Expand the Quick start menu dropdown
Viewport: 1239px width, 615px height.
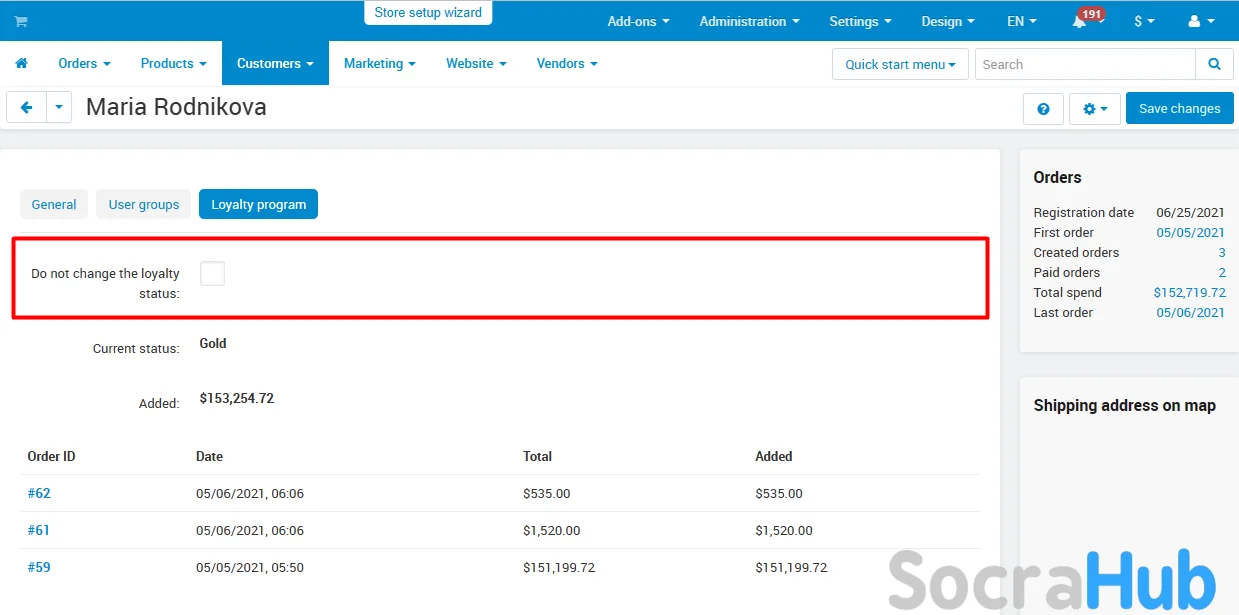click(x=900, y=64)
